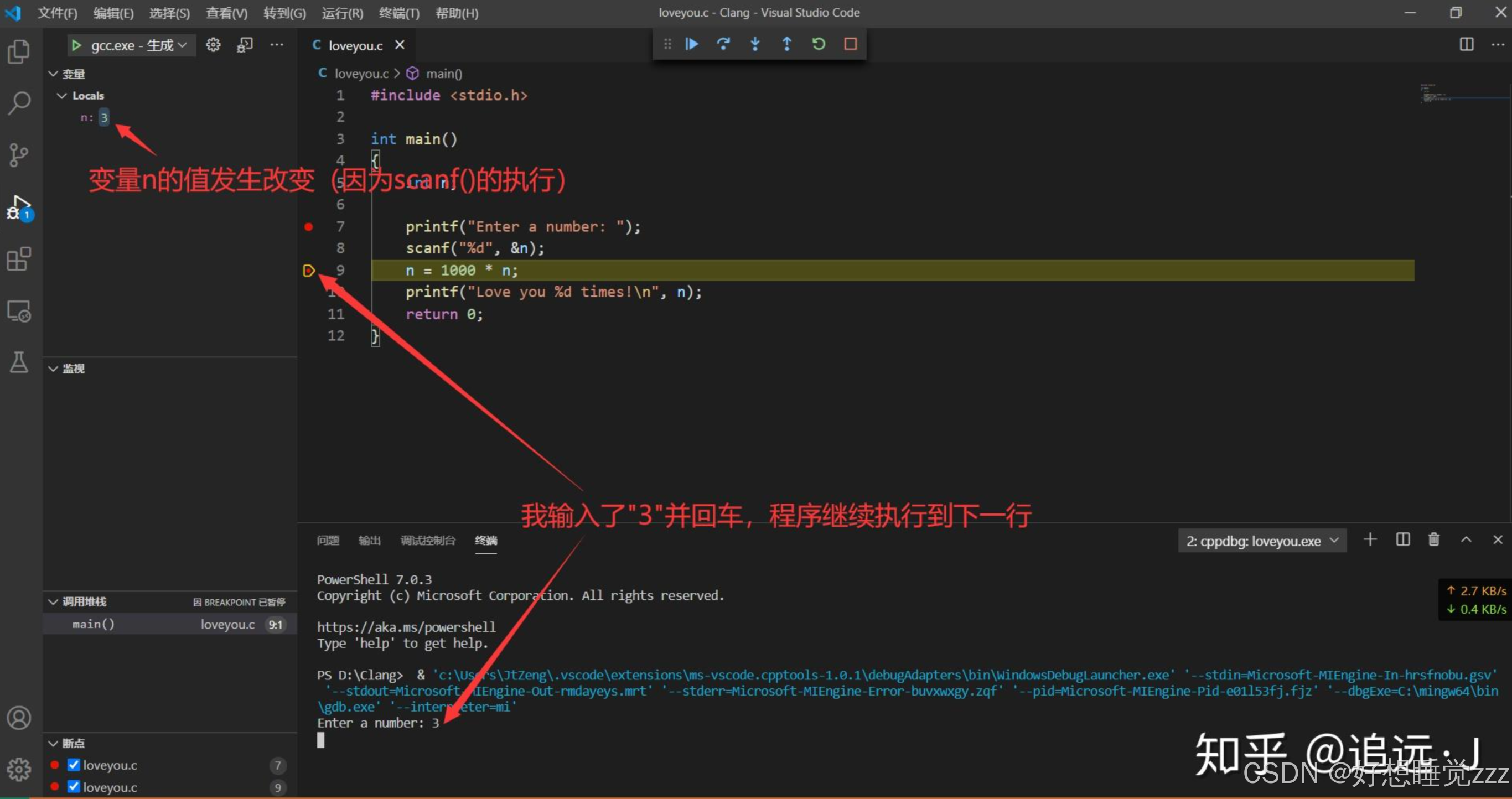This screenshot has height=799, width=1512.
Task: Click the Step Into debug icon
Action: pos(755,44)
